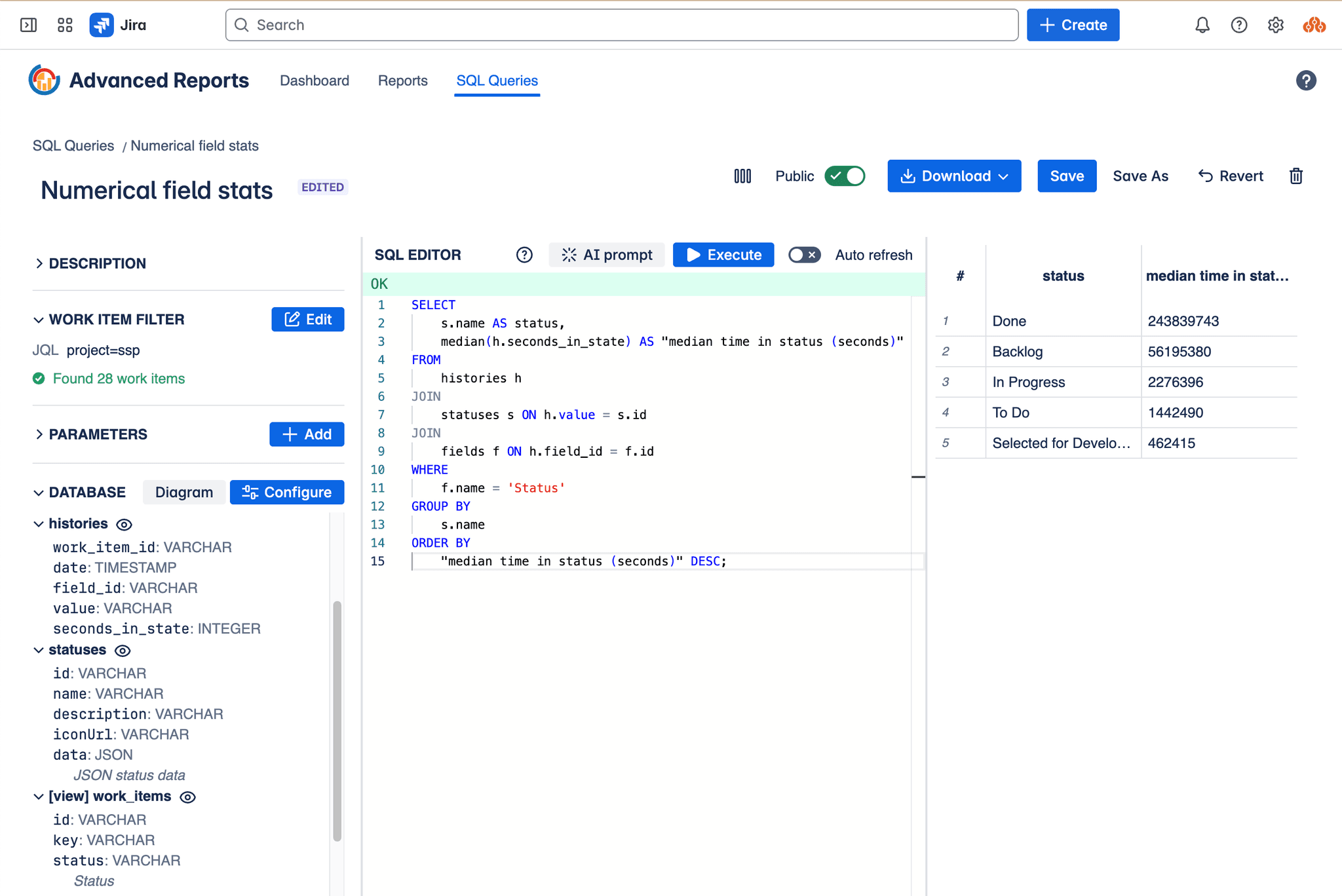Image resolution: width=1342 pixels, height=896 pixels.
Task: Open the Jira app switcher grid icon
Action: 65,25
